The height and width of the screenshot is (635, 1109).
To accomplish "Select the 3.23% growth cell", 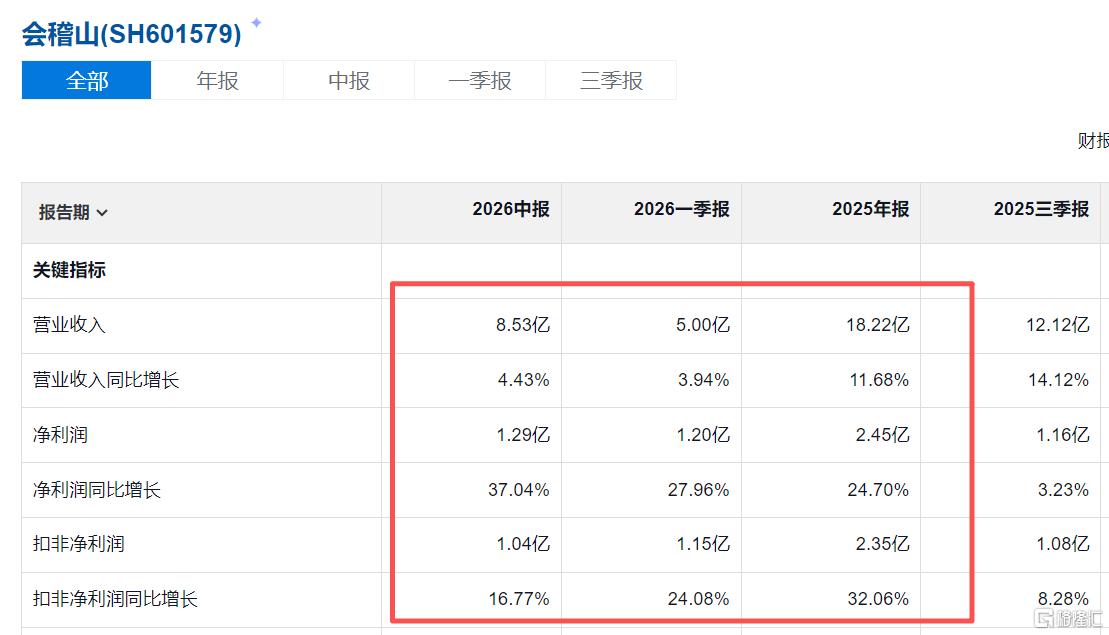I will click(1063, 489).
